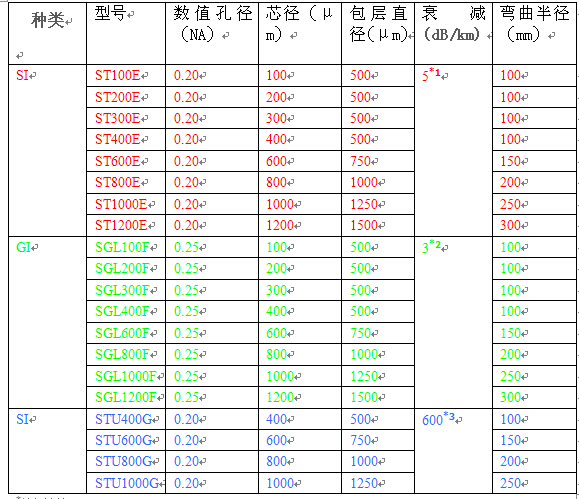Click the green 3*2 attenuation cell
Image resolution: width=579 pixels, height=499 pixels.
[453, 322]
